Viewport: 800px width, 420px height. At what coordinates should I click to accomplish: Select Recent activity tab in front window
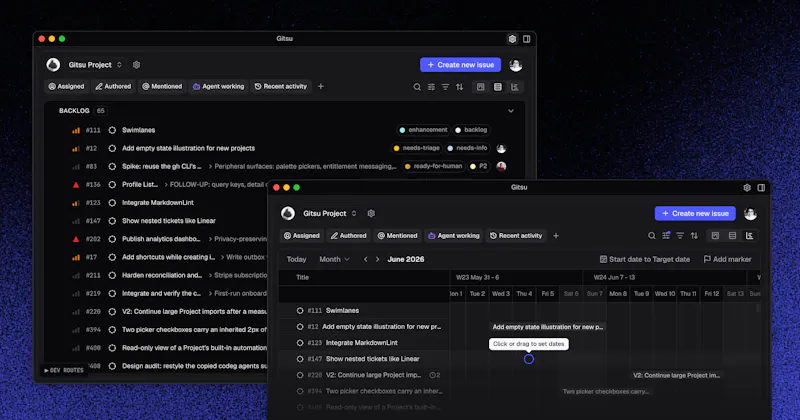click(516, 236)
